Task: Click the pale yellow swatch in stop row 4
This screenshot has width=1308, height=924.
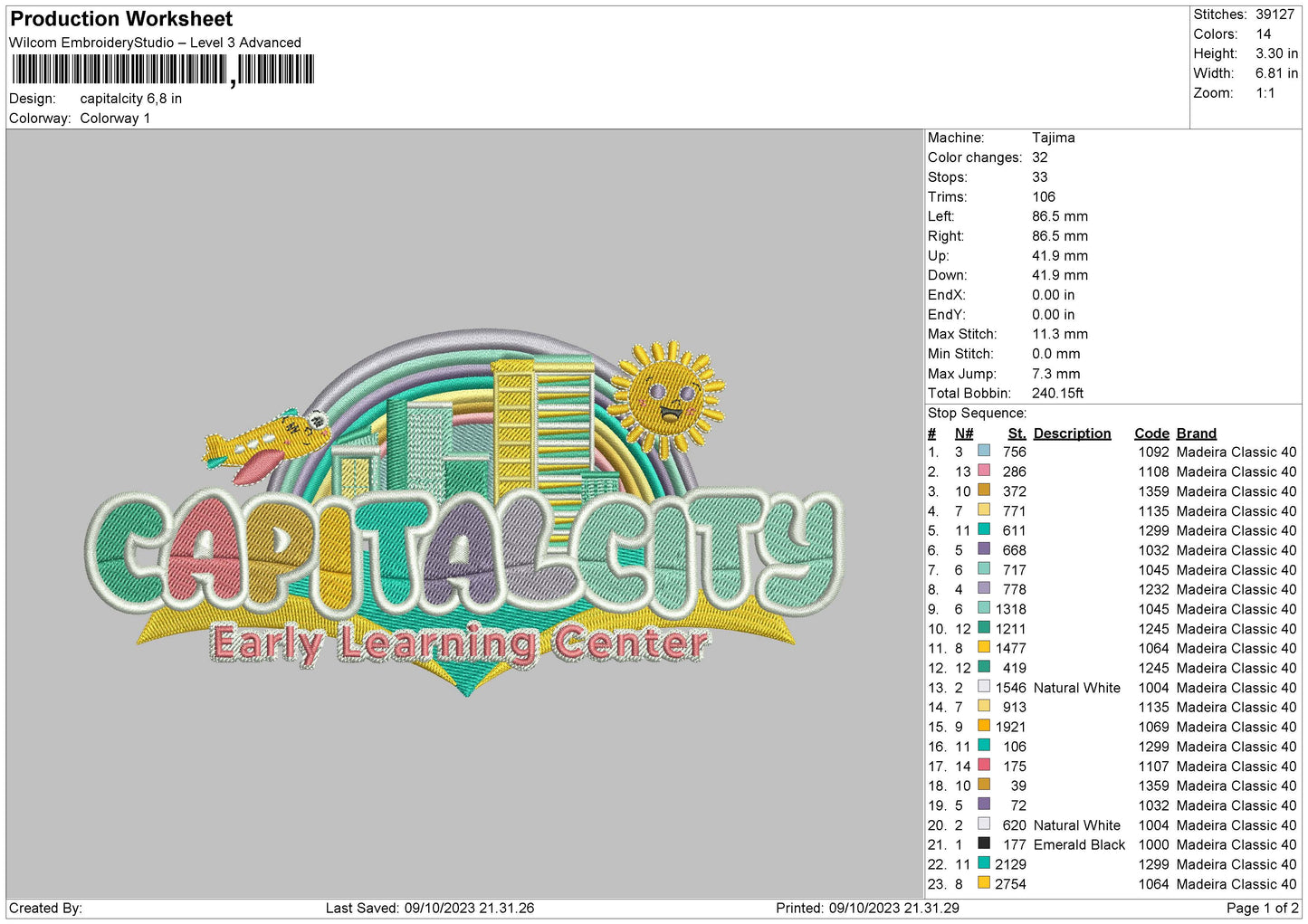Action: 984,510
